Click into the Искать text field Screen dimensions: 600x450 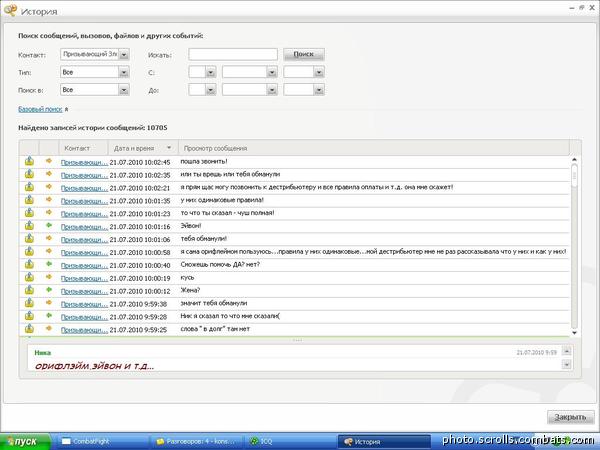(x=232, y=54)
